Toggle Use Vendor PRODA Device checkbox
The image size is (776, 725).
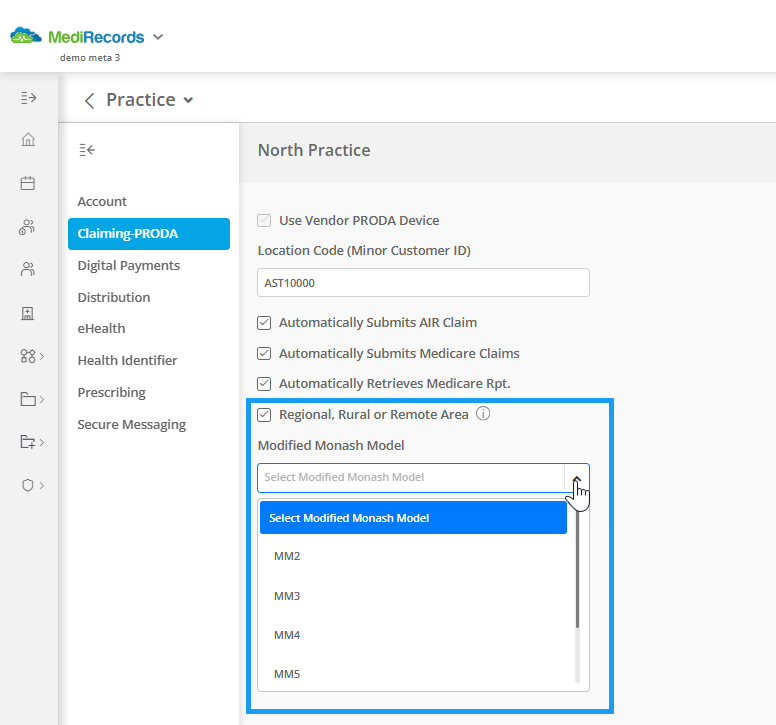(x=264, y=220)
